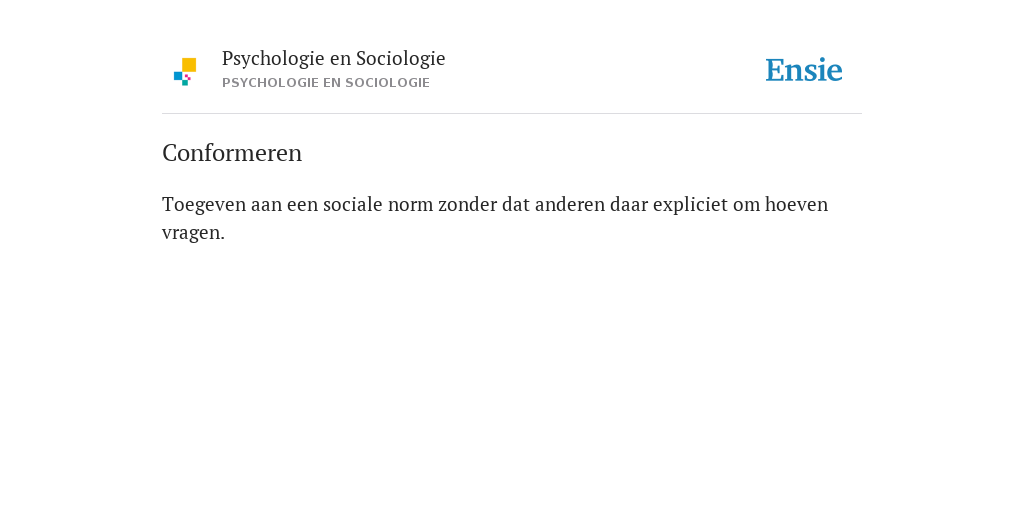Click the word zonder in the definition
This screenshot has height=512, width=1024.
pos(468,204)
